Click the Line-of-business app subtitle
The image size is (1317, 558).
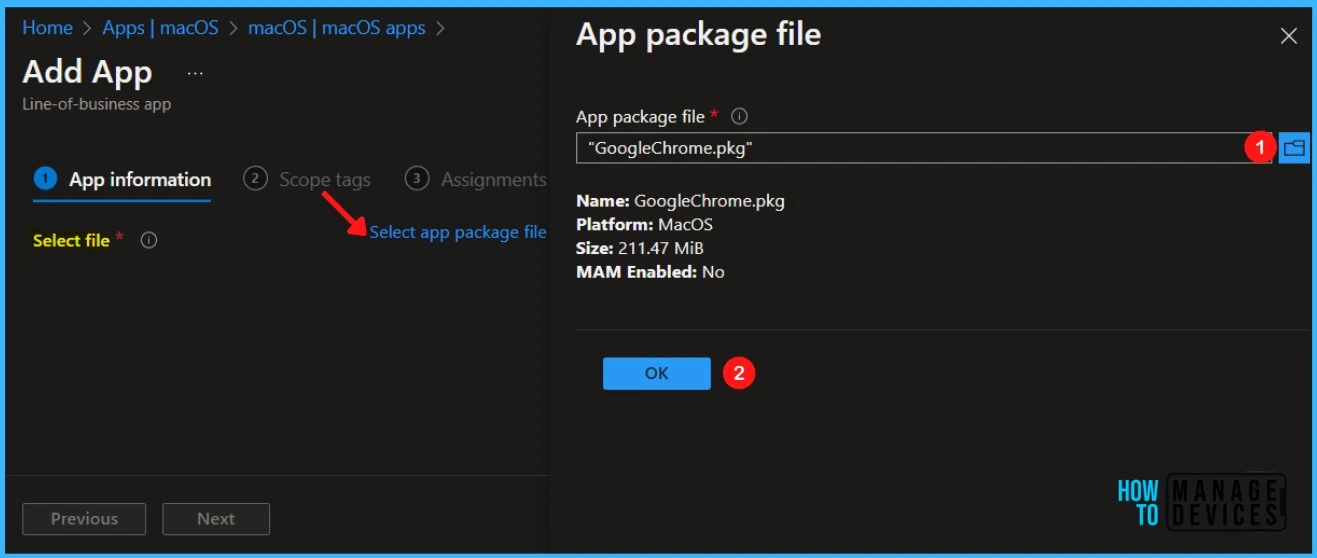[97, 104]
